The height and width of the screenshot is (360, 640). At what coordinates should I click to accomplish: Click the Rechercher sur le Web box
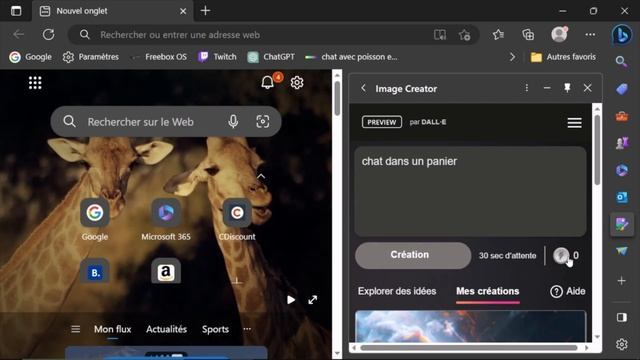click(166, 121)
